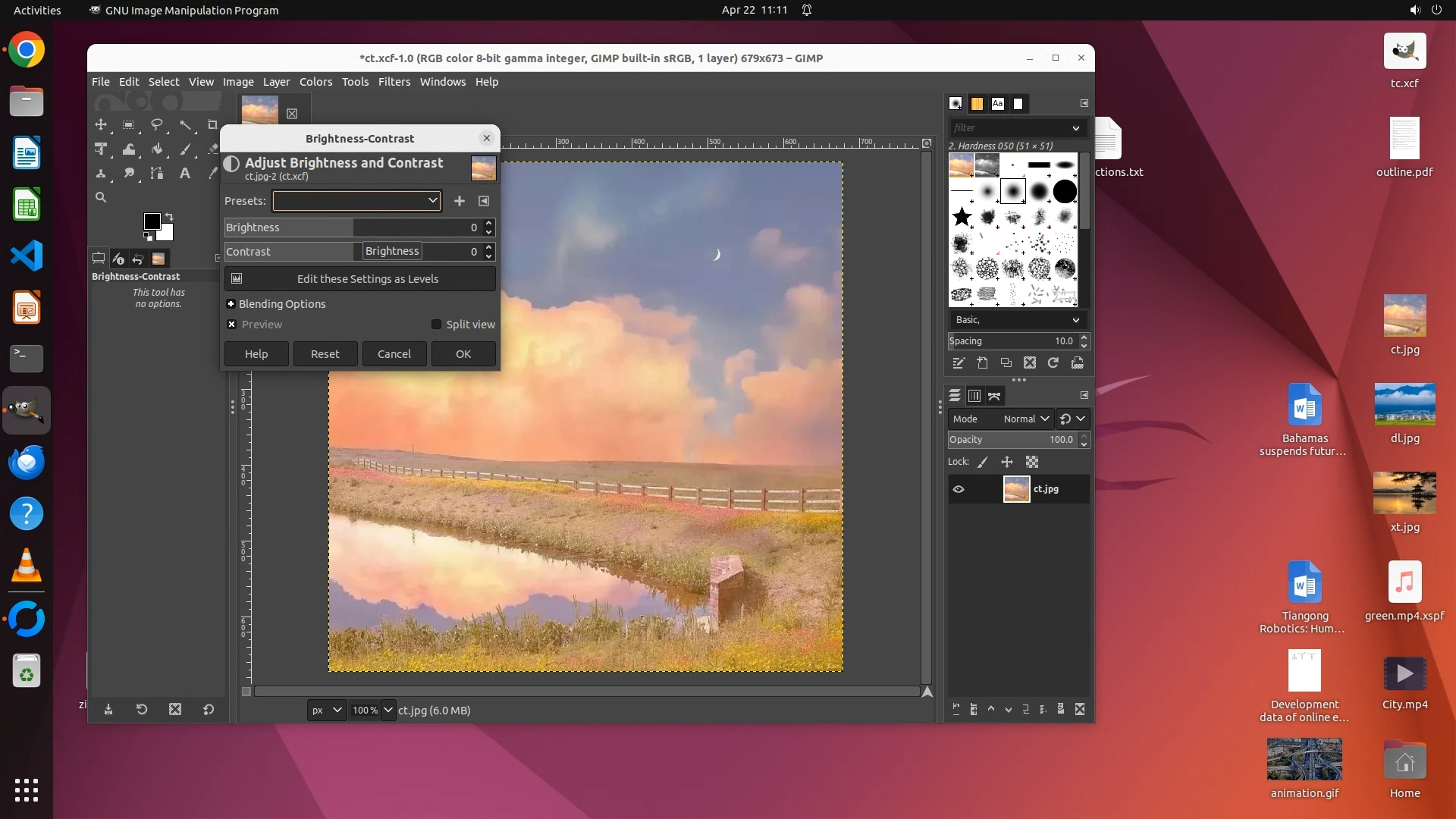
Task: Select the Move tool
Action: coord(101,124)
